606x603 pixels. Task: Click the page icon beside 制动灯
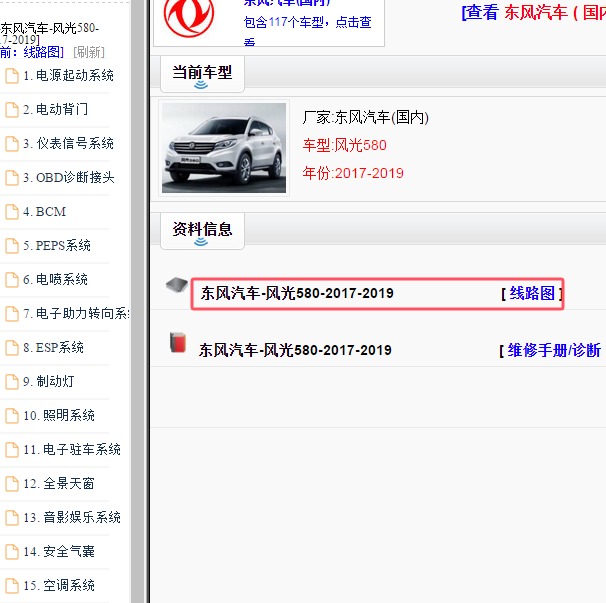[x=12, y=382]
